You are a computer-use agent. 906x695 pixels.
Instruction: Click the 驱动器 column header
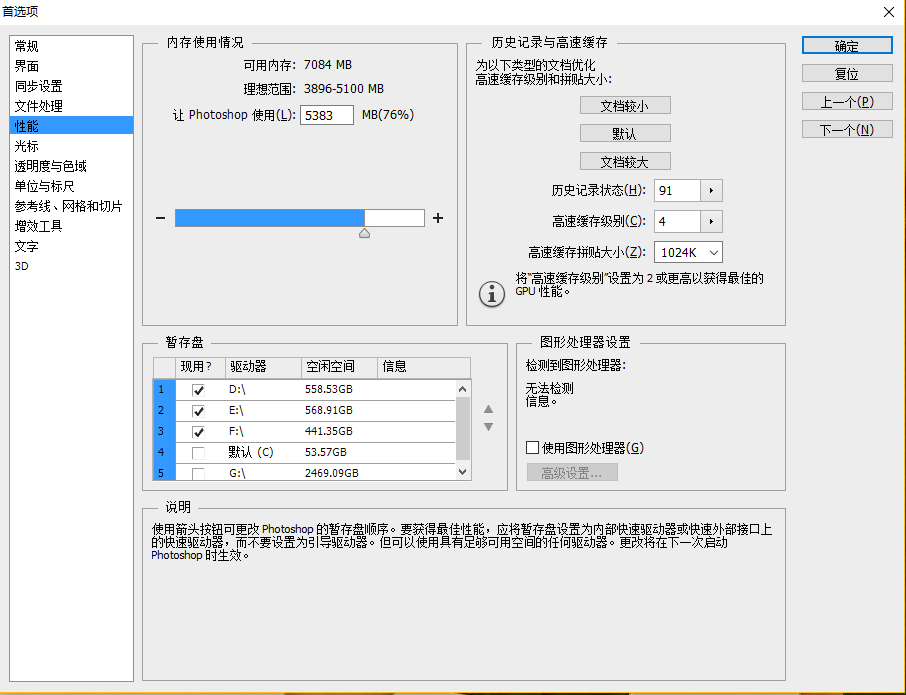tap(263, 367)
